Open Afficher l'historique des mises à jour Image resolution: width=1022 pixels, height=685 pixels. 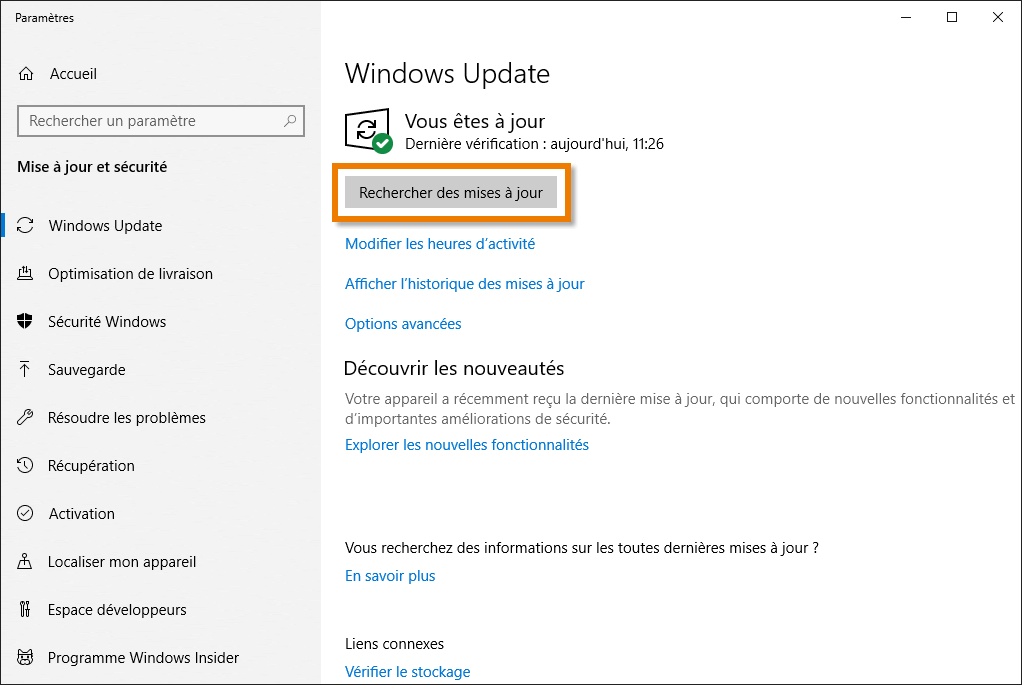464,284
